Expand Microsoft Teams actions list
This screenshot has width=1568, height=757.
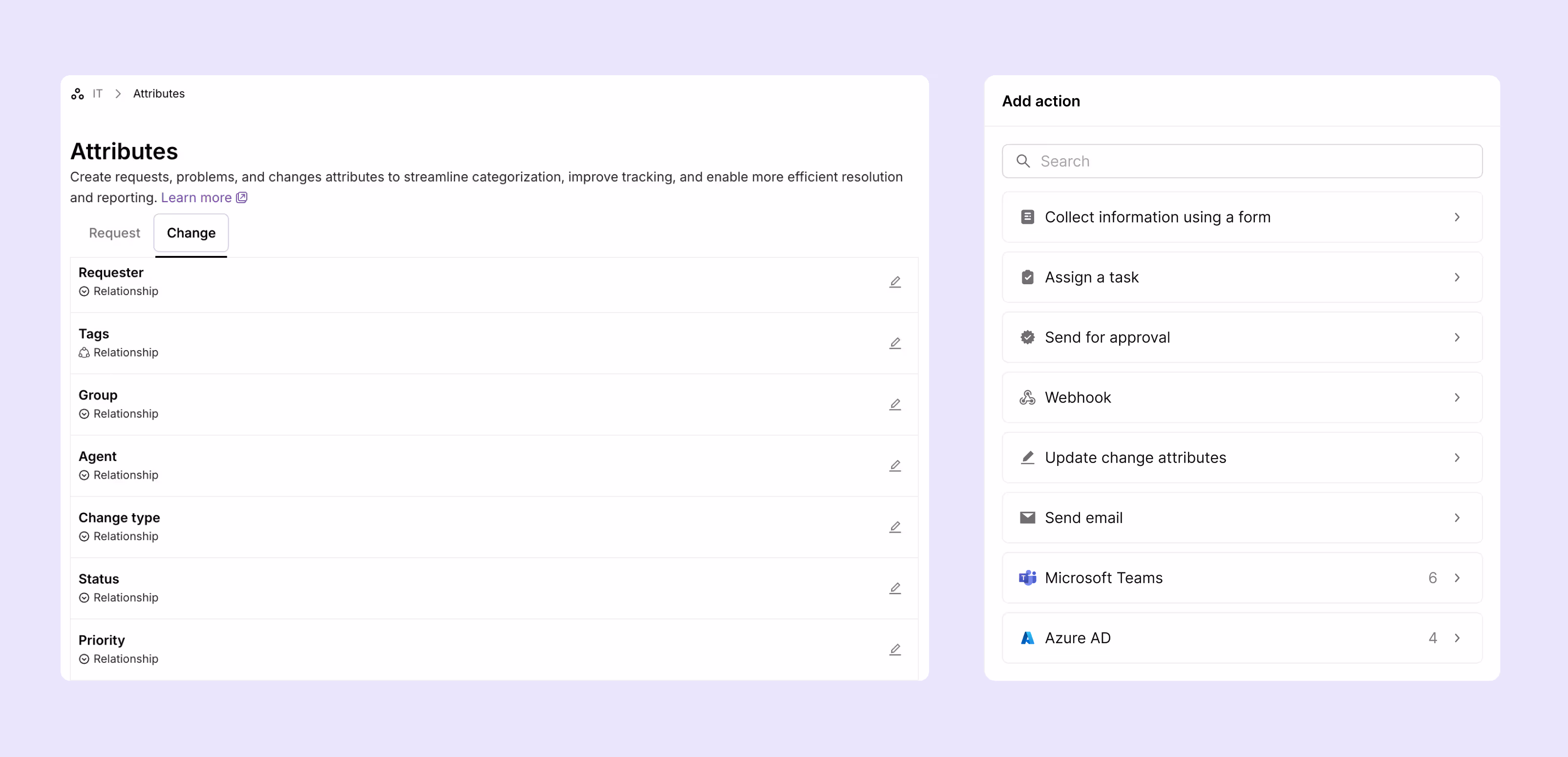tap(1457, 577)
